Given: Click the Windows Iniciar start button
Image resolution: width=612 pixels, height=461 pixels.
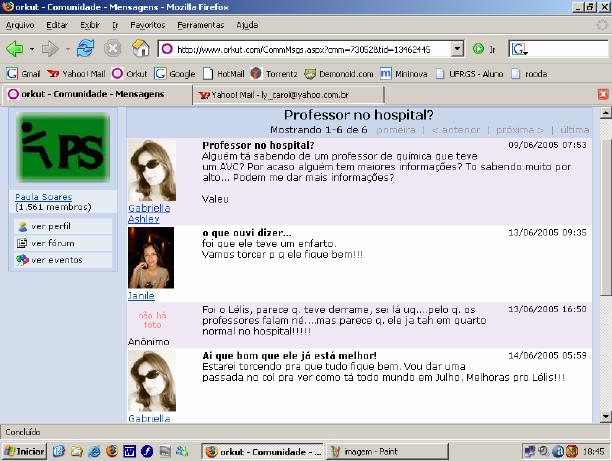Looking at the screenshot, I should [24, 451].
